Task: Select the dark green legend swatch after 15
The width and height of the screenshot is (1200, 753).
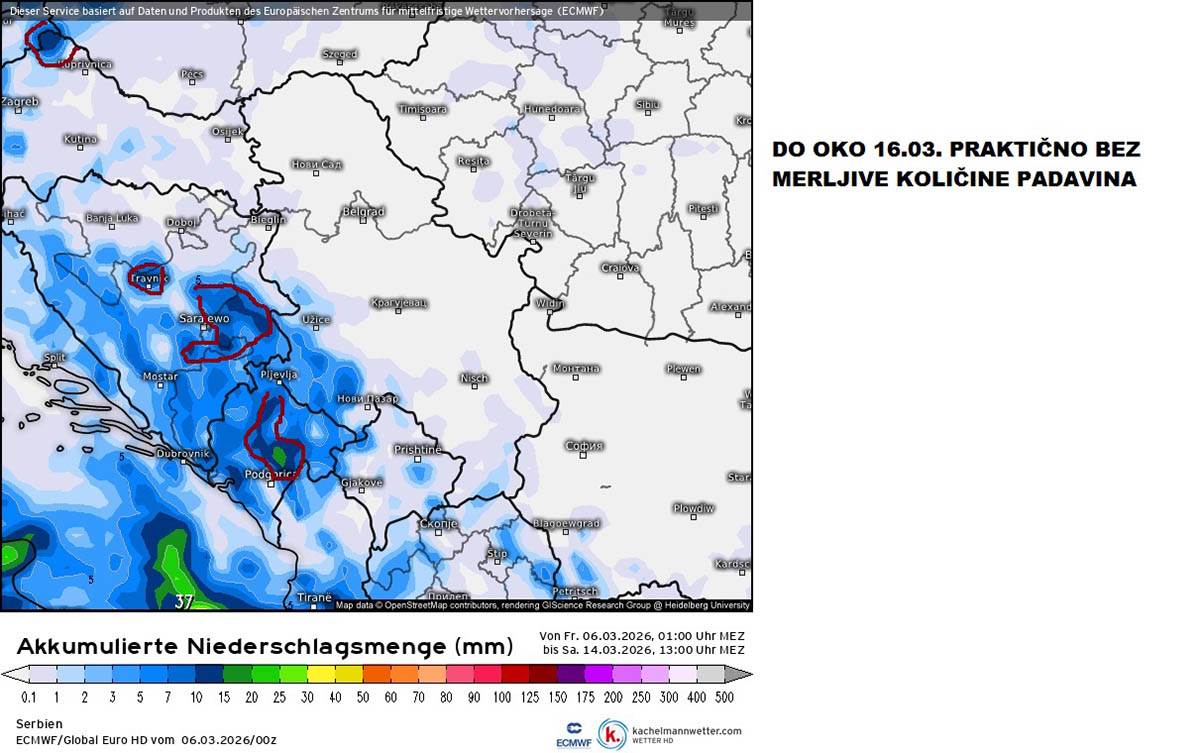Action: pos(236,674)
